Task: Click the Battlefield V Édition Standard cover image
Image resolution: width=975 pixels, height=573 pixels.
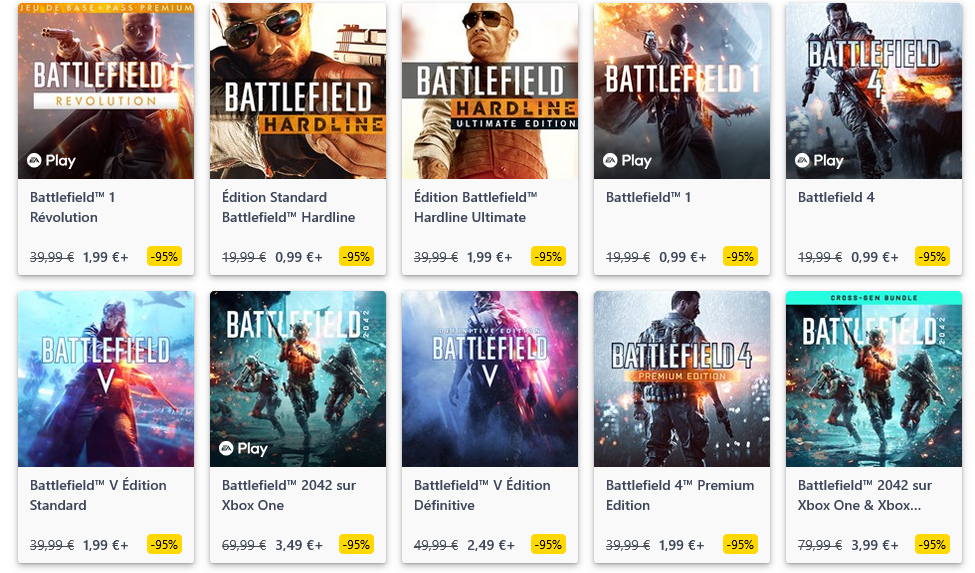Action: point(106,379)
